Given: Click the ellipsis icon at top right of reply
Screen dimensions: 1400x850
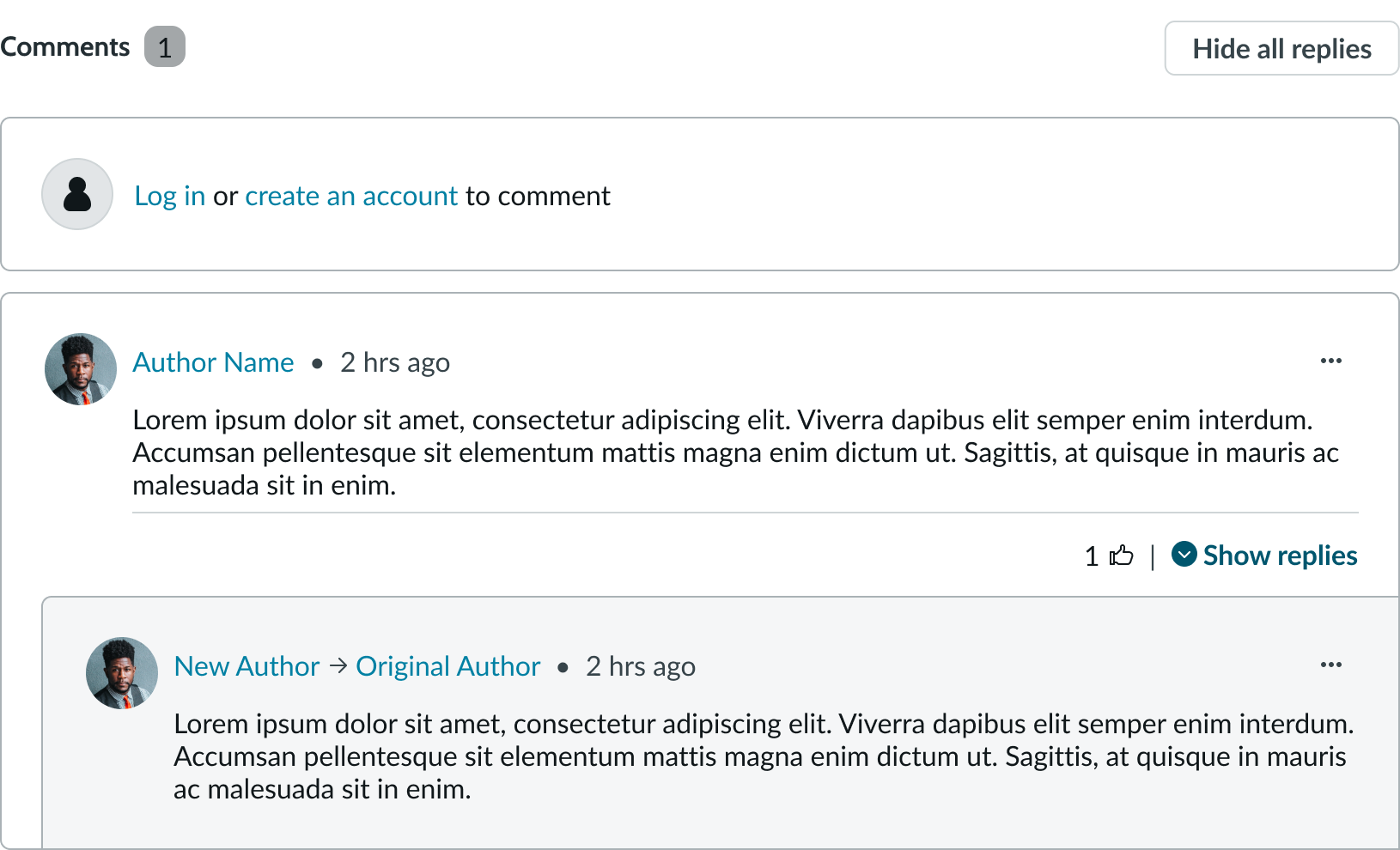Looking at the screenshot, I should 1330,665.
